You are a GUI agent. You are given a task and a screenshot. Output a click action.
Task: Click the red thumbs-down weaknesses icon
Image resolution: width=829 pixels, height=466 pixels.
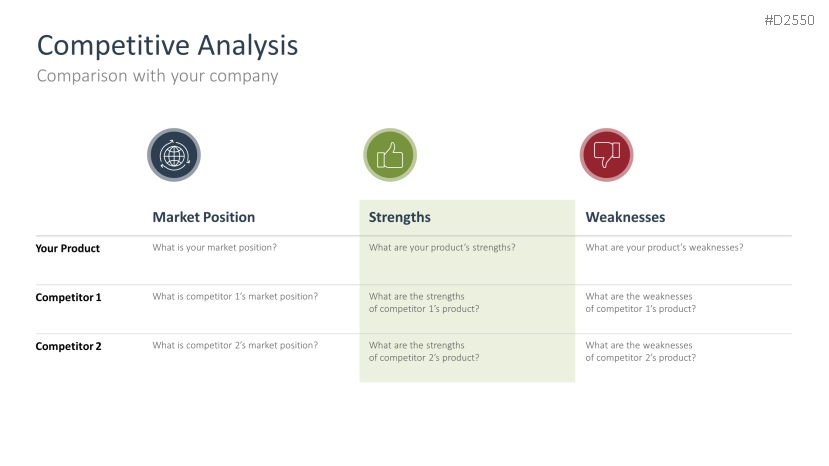click(607, 155)
